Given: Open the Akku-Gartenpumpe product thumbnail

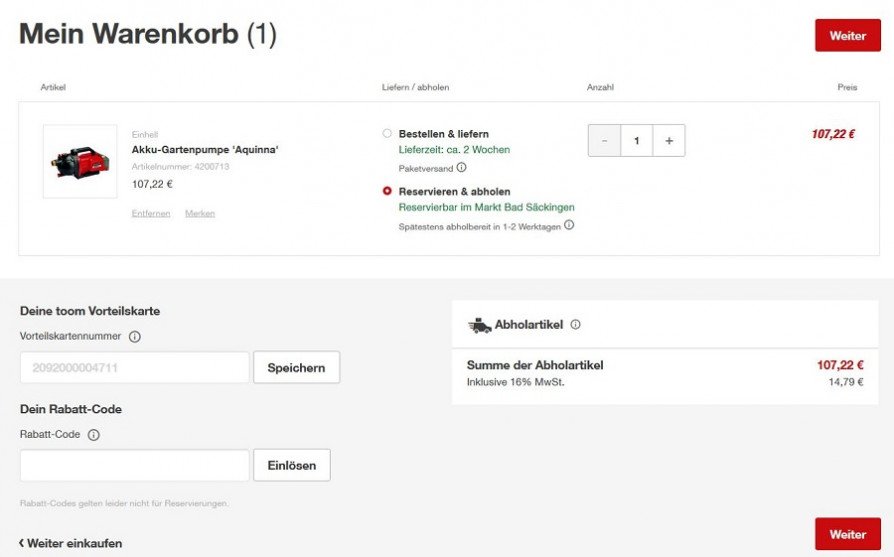Looking at the screenshot, I should tap(80, 161).
